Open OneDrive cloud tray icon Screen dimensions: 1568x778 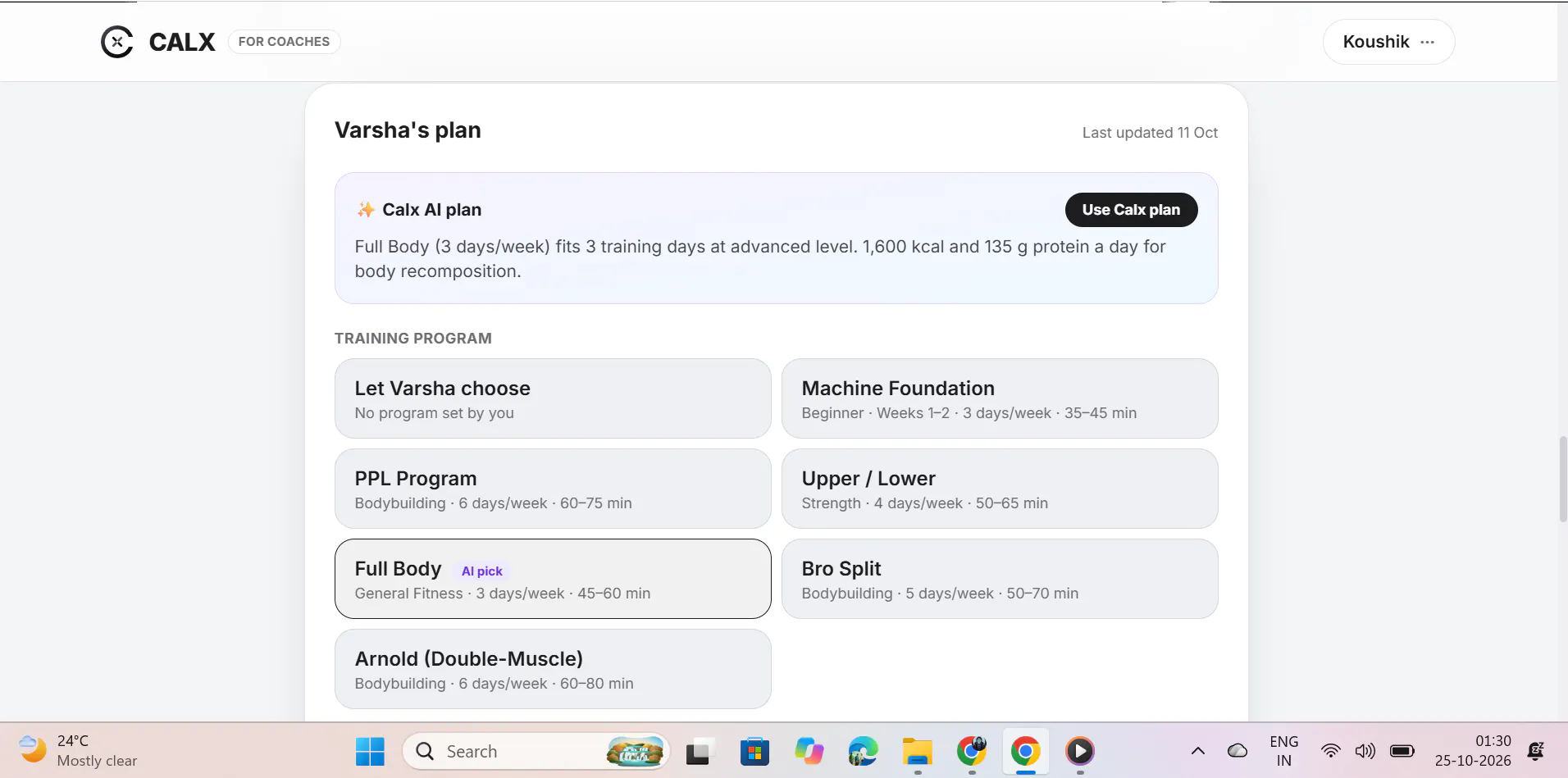(1238, 750)
